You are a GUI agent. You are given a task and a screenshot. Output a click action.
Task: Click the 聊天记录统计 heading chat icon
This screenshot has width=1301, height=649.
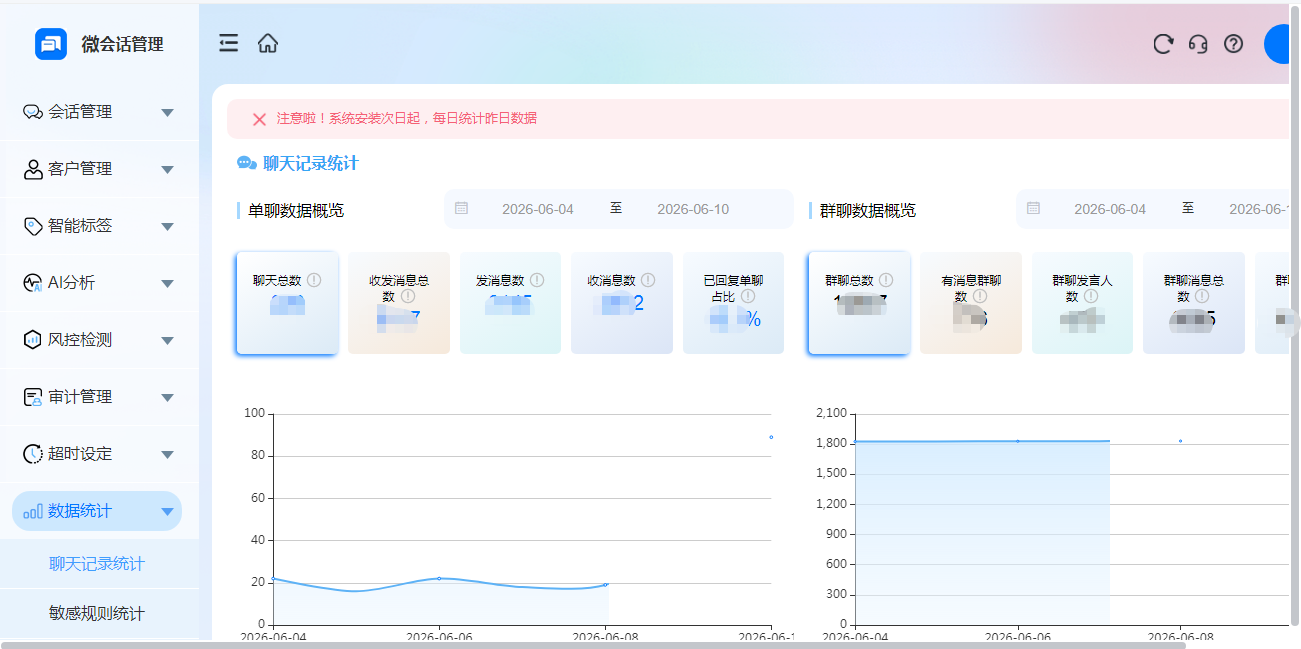[247, 163]
